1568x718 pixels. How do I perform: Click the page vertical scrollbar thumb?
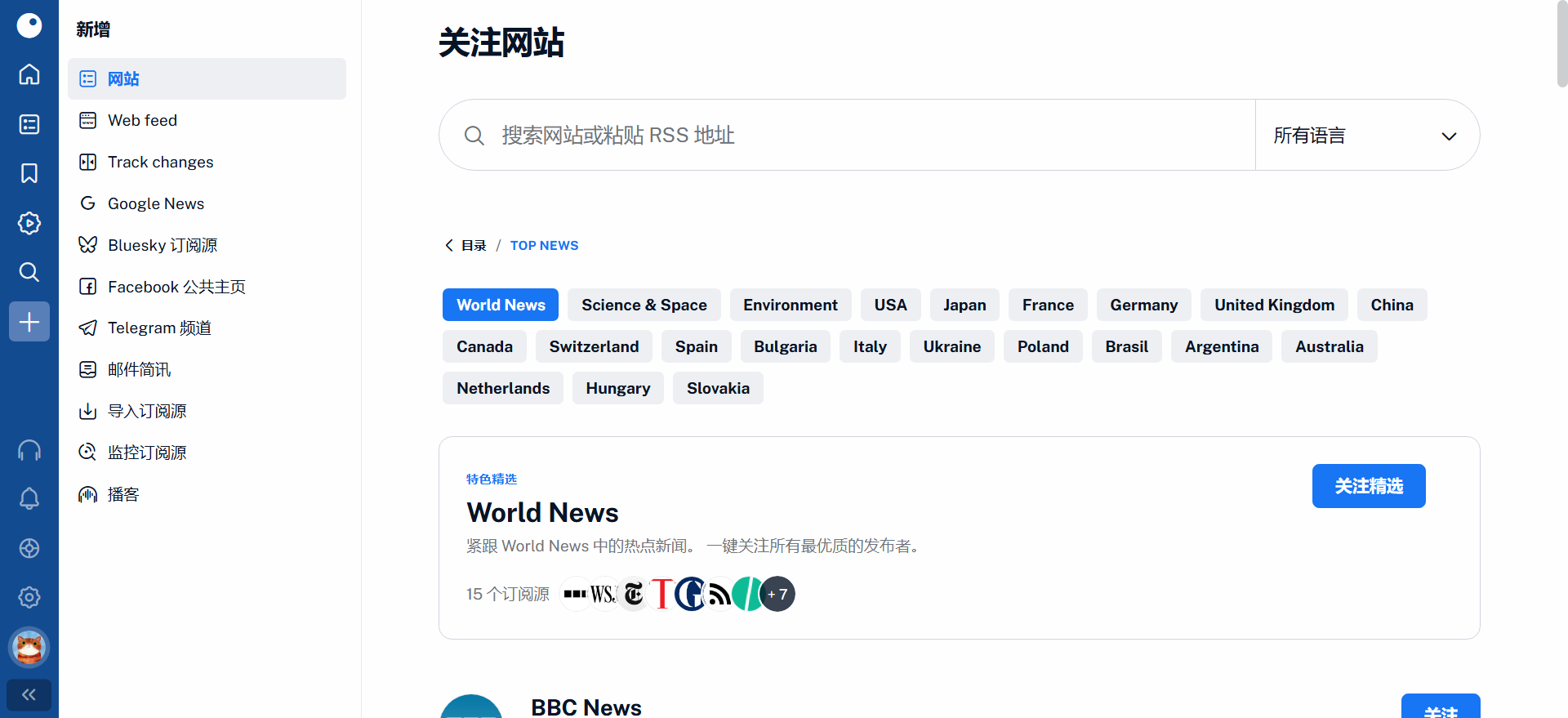coord(1561,45)
